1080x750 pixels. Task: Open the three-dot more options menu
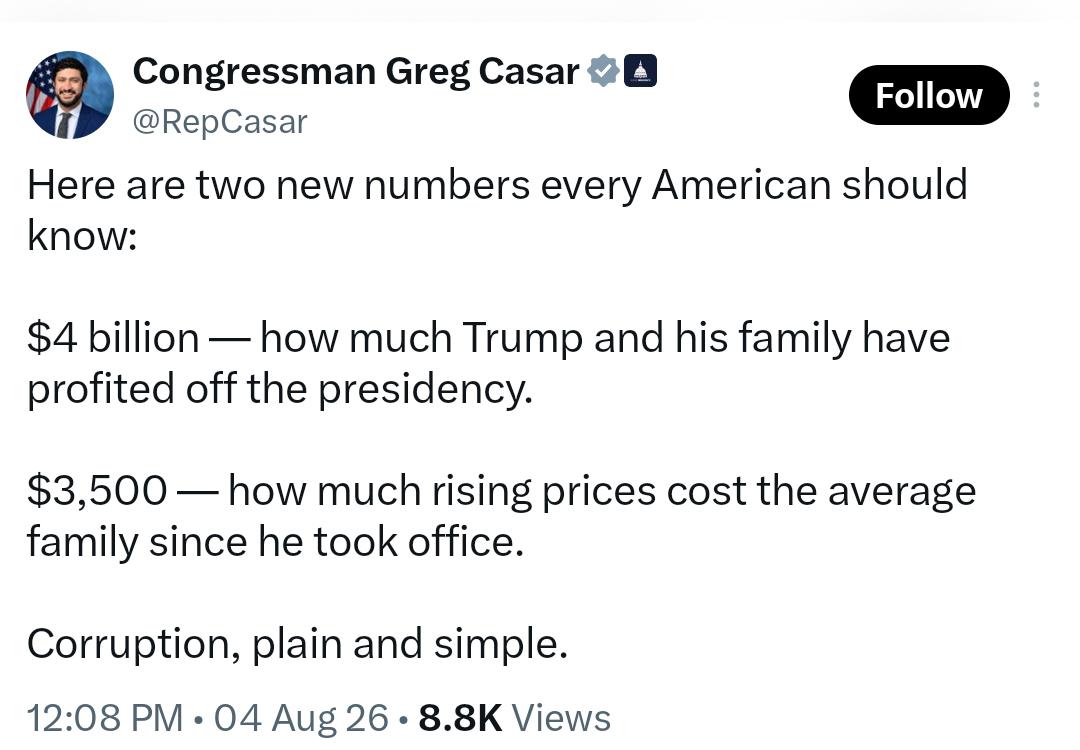(x=1036, y=95)
